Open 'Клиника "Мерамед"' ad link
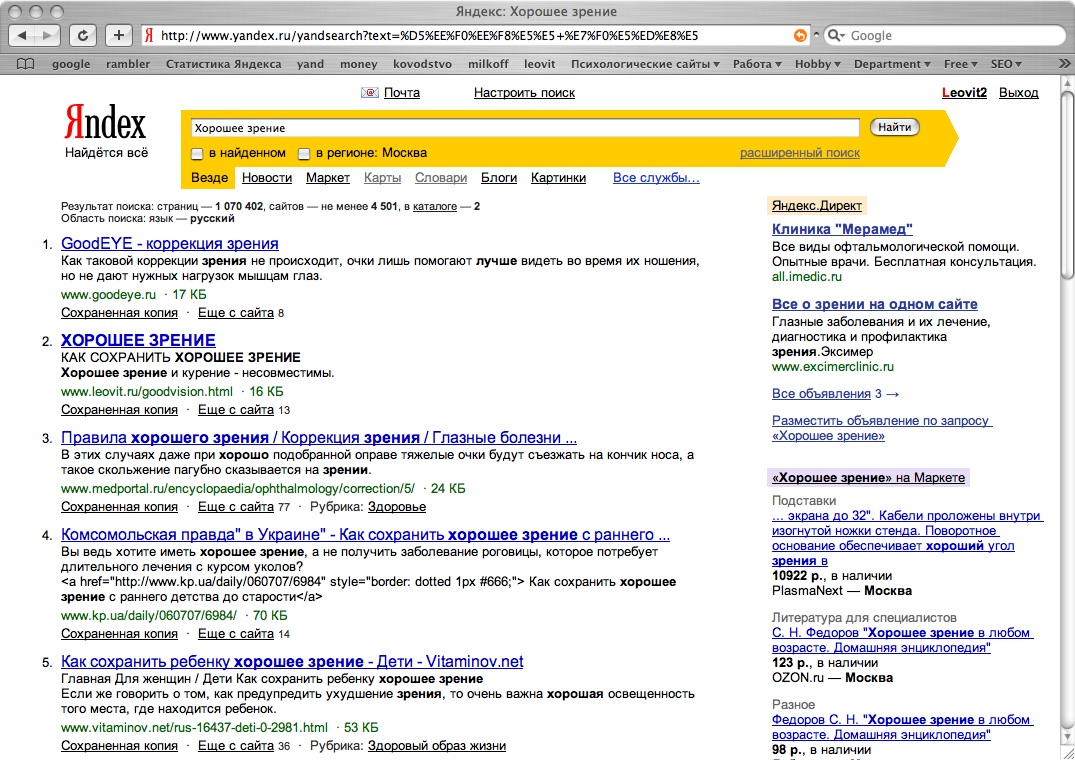 pyautogui.click(x=842, y=229)
